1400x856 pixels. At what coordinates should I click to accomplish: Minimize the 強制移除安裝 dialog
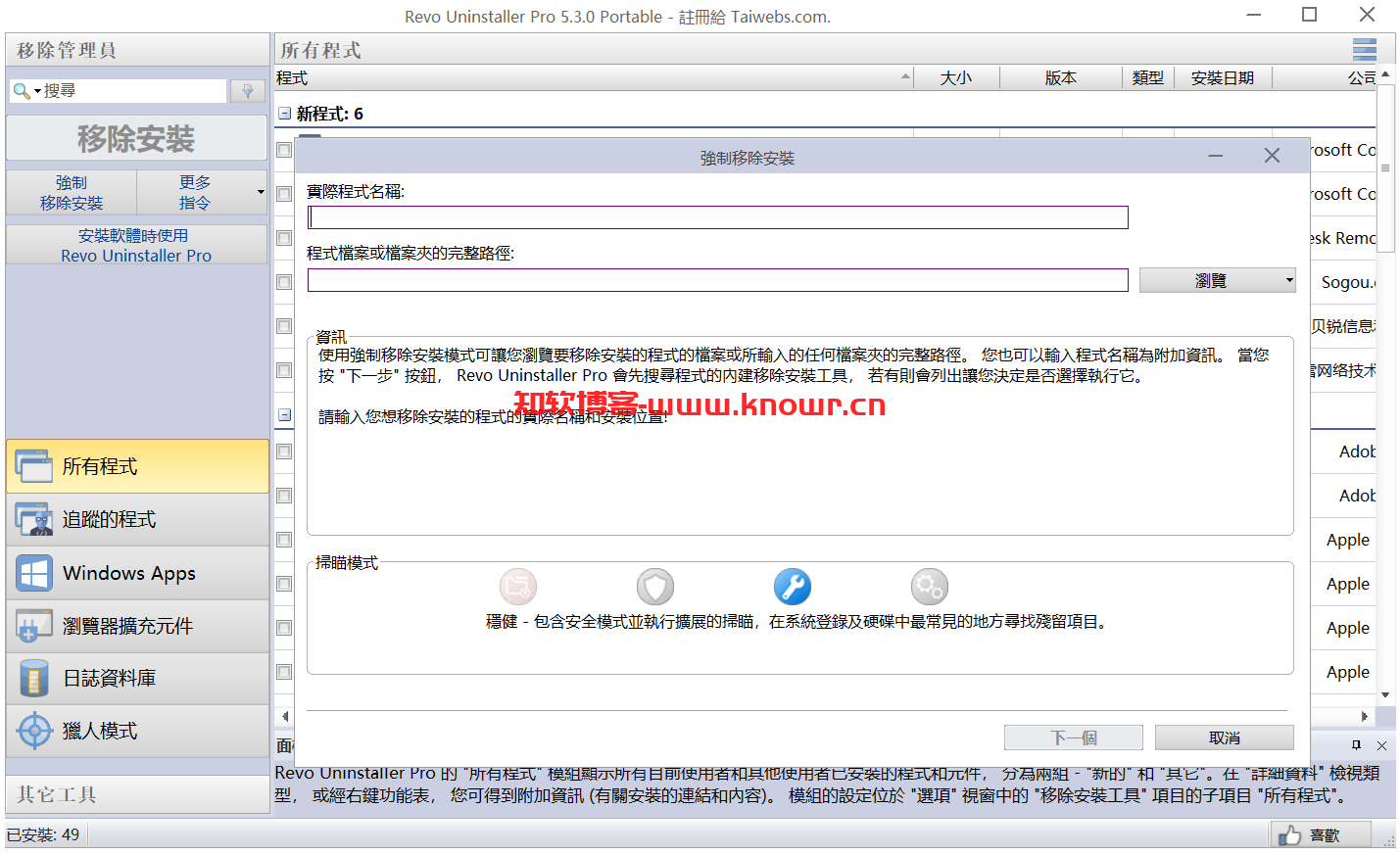coord(1216,156)
